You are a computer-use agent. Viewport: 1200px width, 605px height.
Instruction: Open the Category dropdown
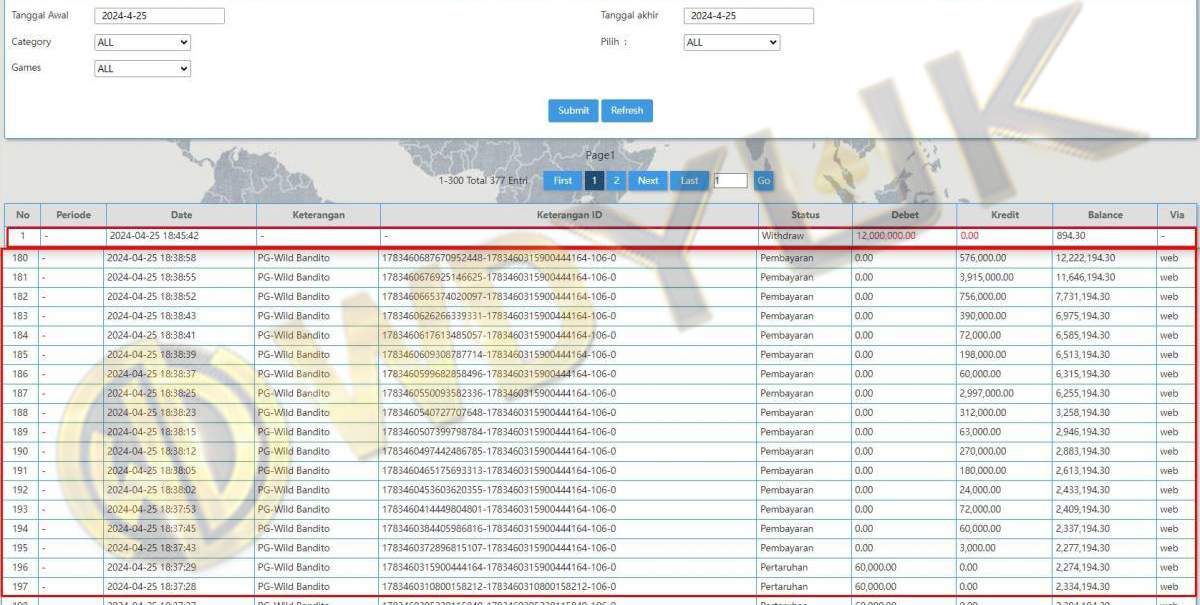tap(142, 43)
